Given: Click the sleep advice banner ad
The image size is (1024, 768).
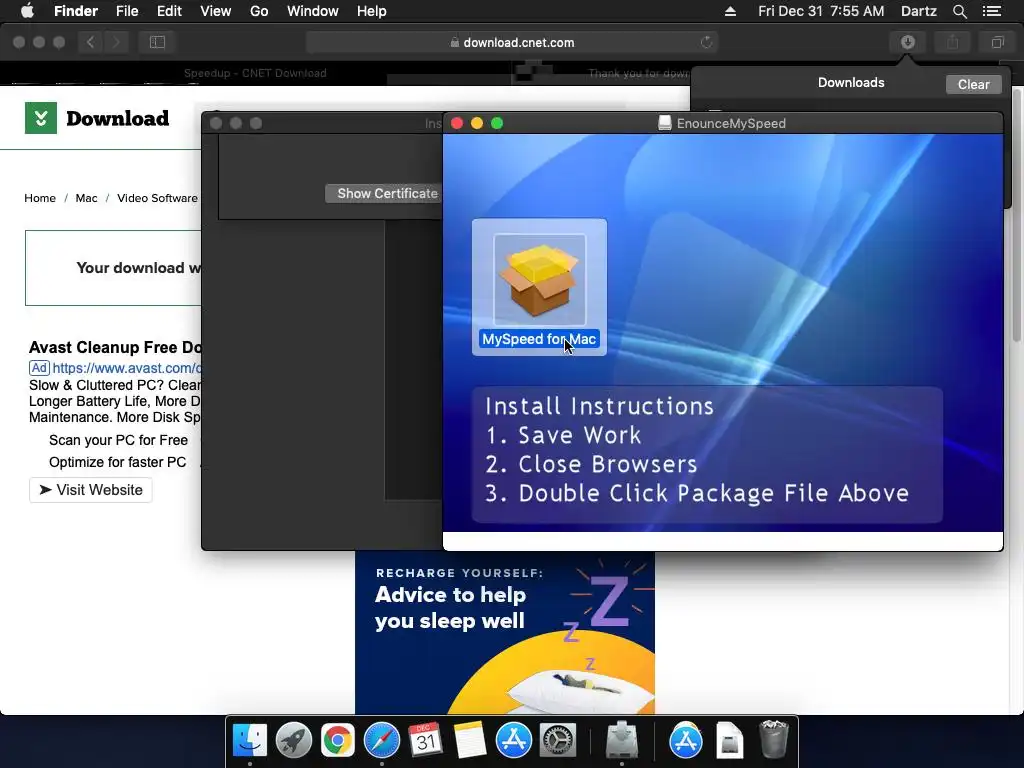Looking at the screenshot, I should [x=505, y=632].
